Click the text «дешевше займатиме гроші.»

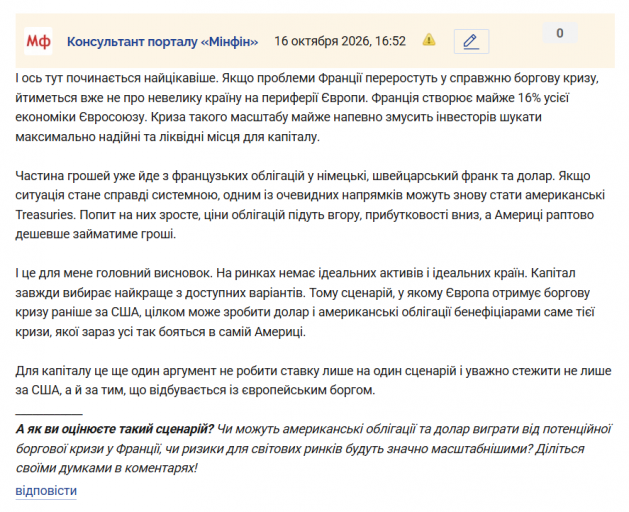pyautogui.click(x=95, y=234)
